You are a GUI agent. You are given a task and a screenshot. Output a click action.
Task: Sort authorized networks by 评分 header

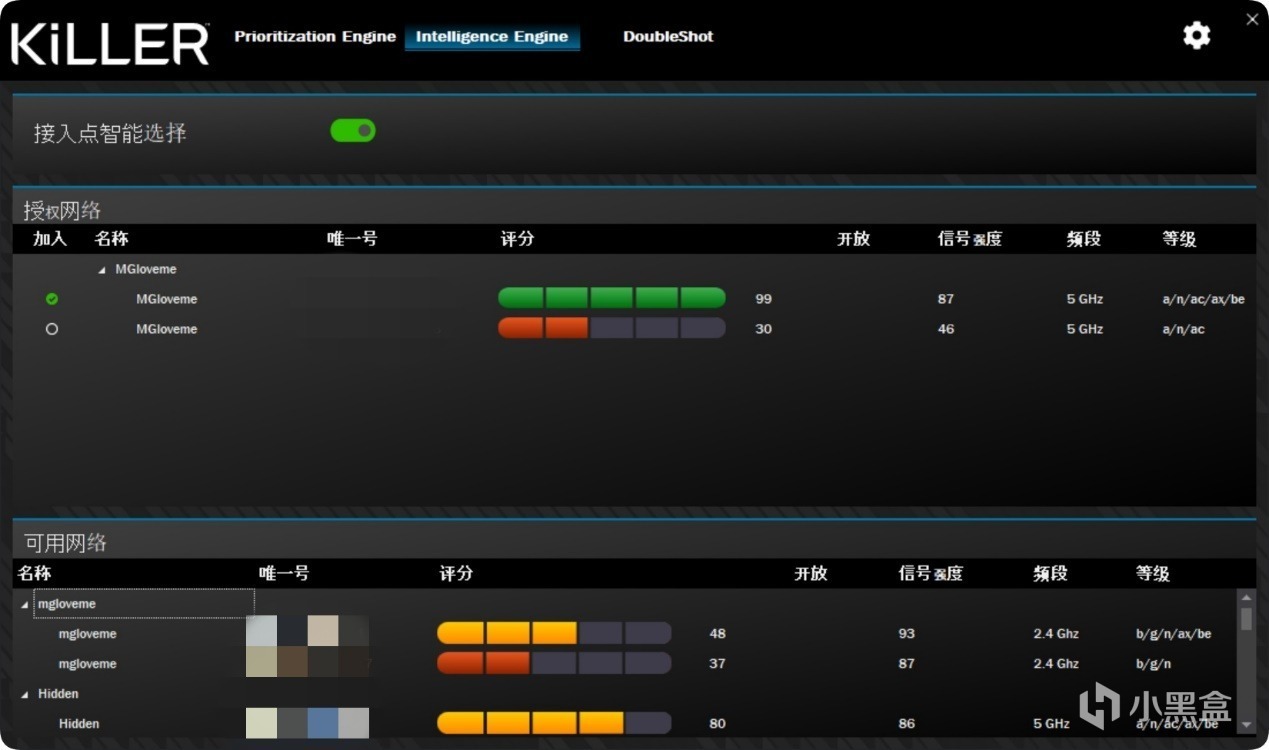(x=517, y=239)
